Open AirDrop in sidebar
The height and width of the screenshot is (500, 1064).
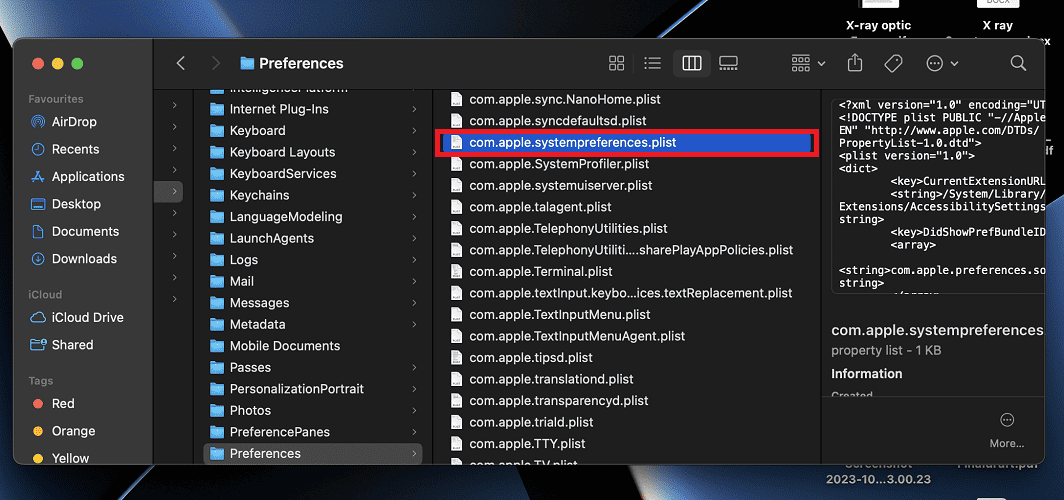[75, 122]
